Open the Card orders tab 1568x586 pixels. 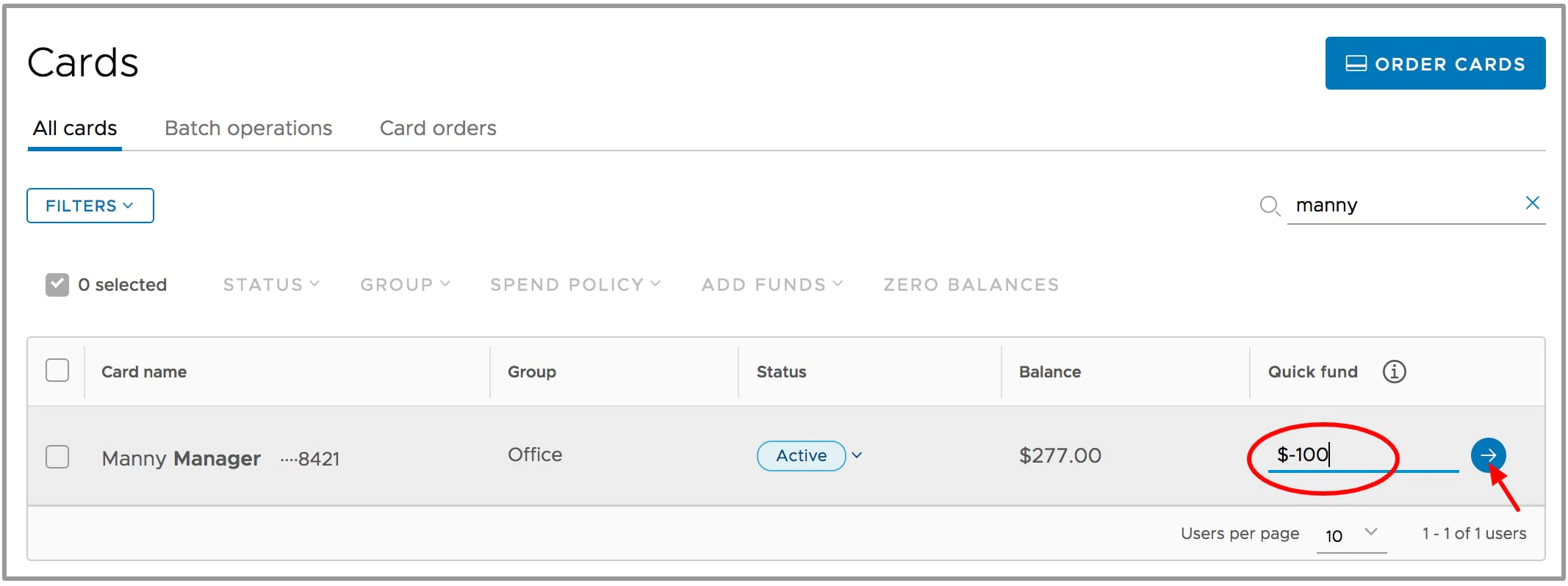pos(438,129)
